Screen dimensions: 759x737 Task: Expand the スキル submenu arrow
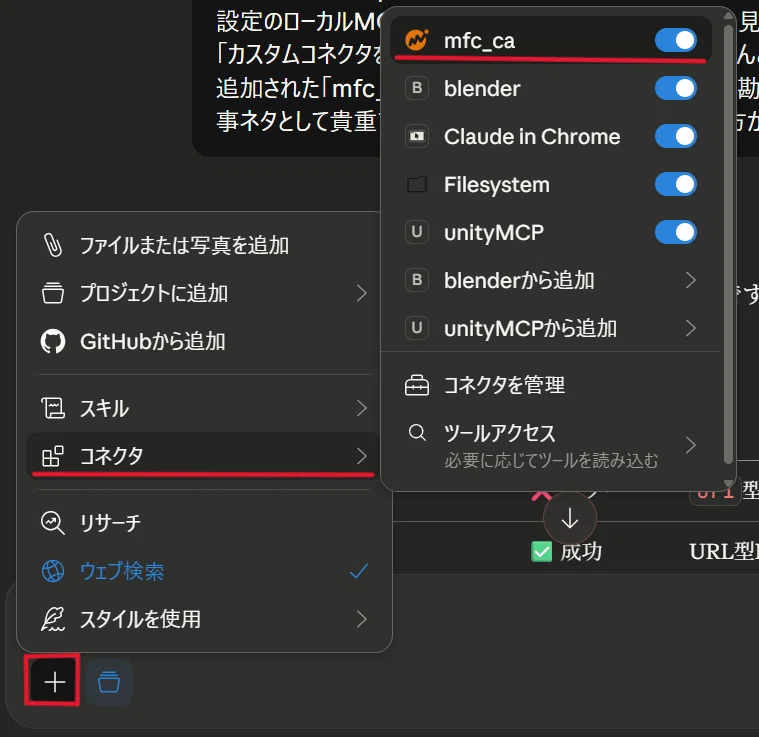pyautogui.click(x=362, y=408)
